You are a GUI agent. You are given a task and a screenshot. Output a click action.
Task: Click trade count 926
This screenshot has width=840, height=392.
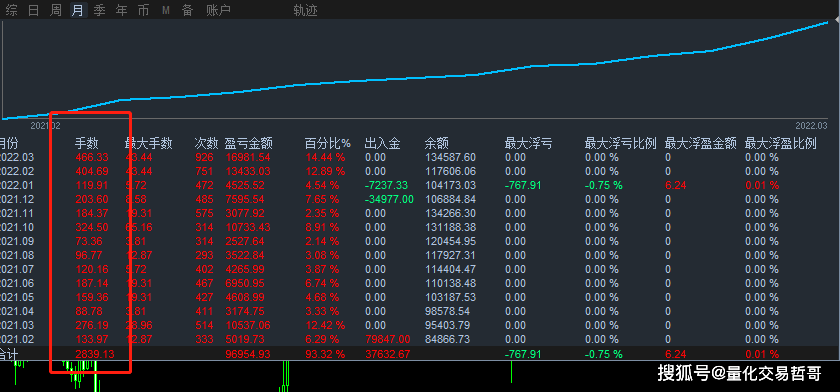(x=204, y=157)
